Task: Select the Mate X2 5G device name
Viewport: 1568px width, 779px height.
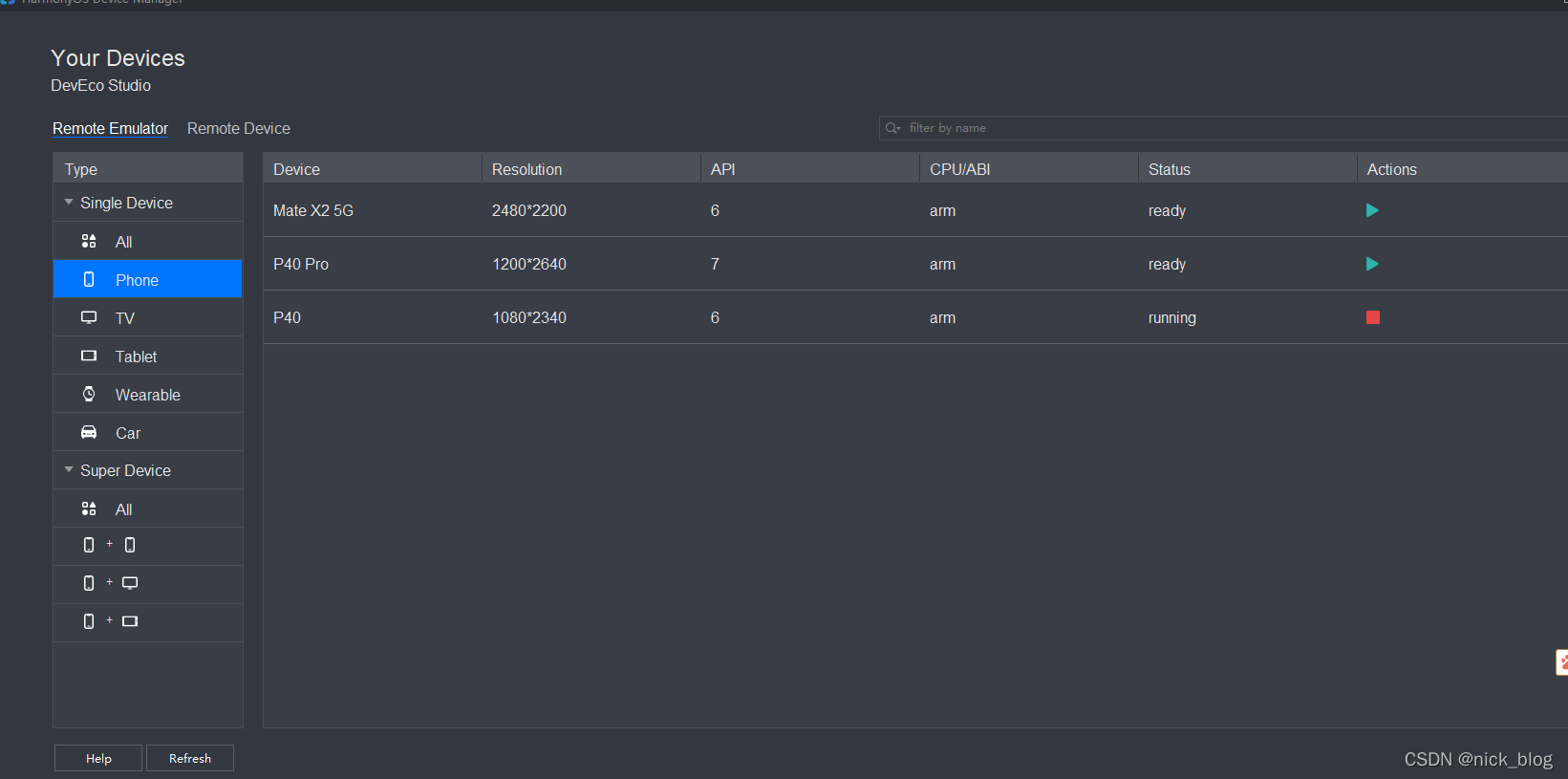Action: pyautogui.click(x=313, y=210)
